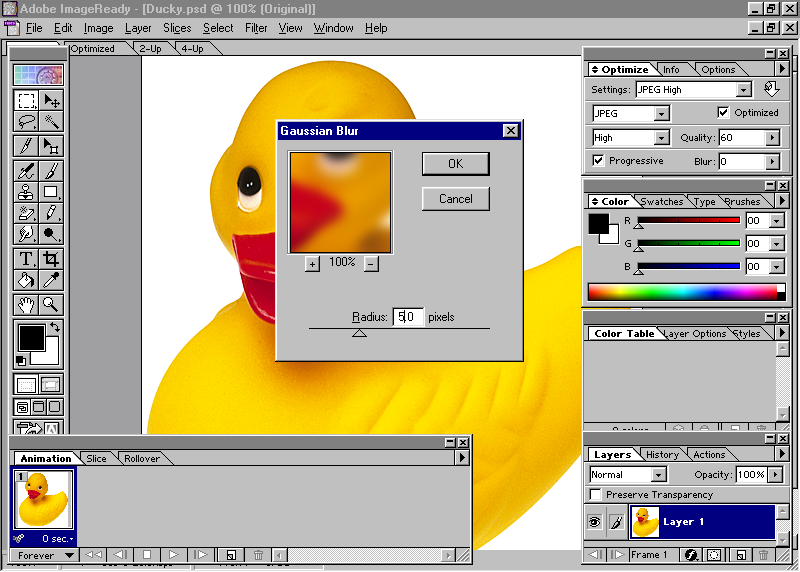
Task: Toggle the Optimized checkbox
Action: point(723,112)
